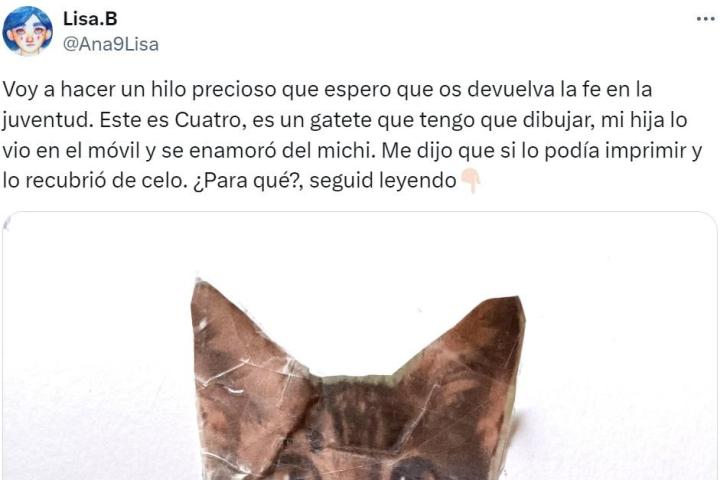Click the cat's visible eye in photo

pos(416,469)
